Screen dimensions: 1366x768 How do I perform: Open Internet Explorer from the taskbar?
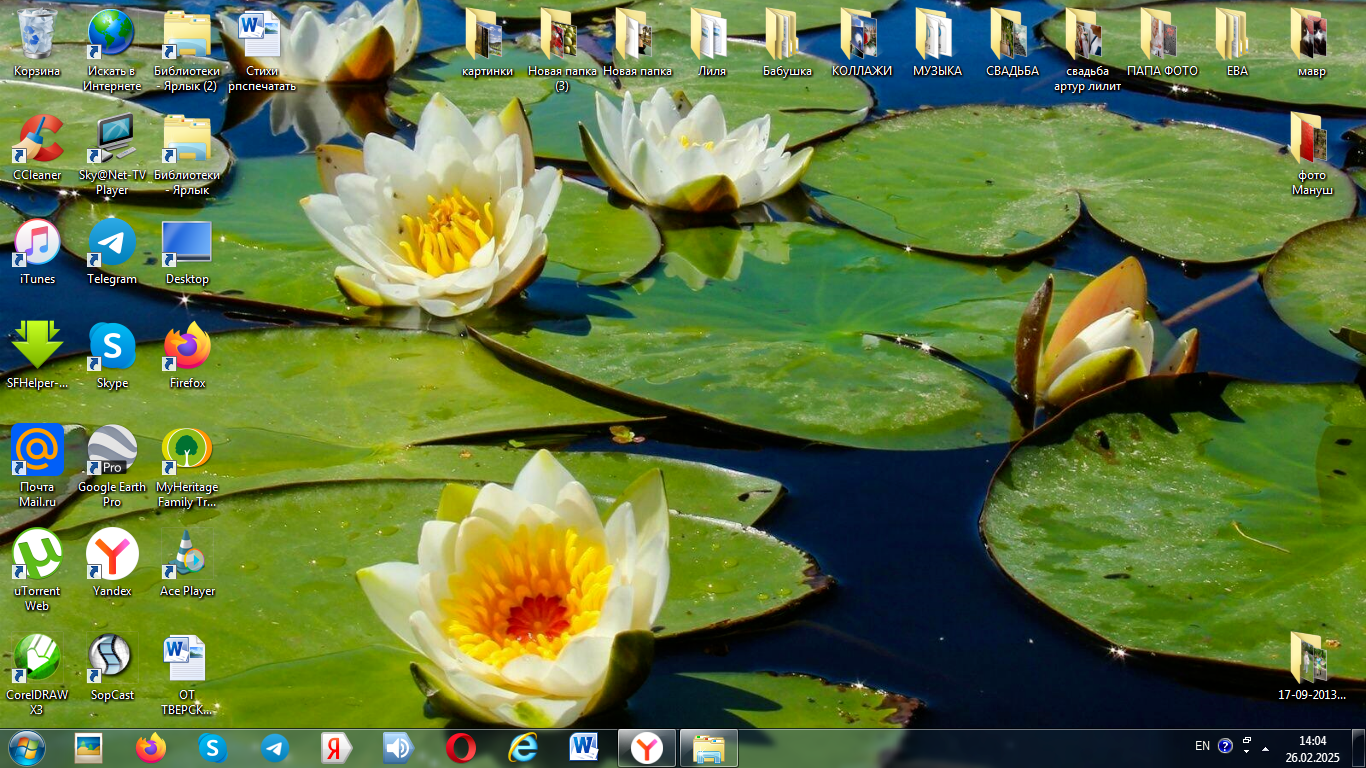(522, 748)
